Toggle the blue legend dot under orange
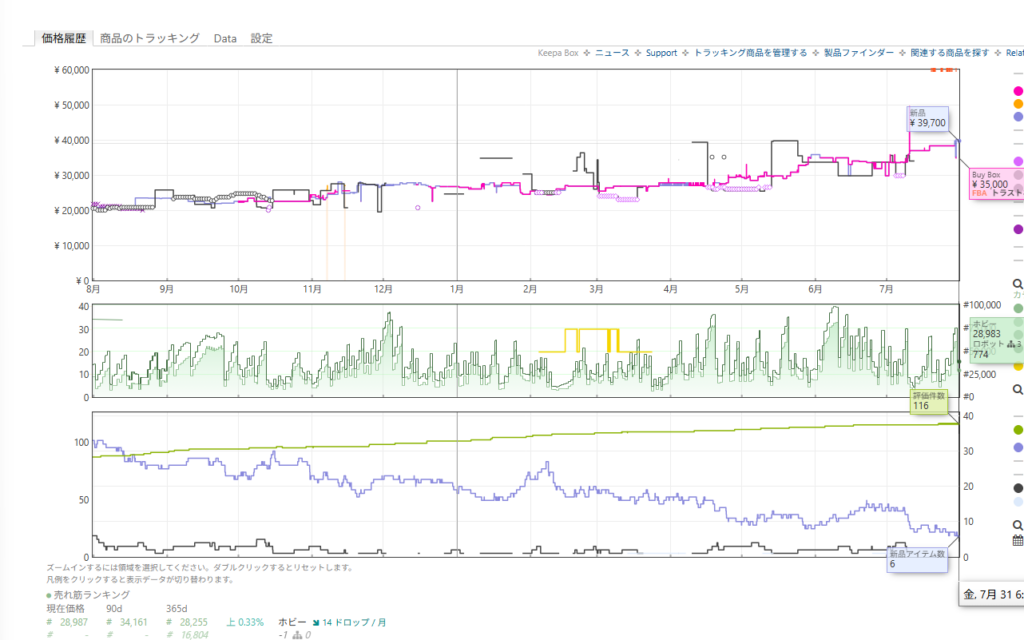This screenshot has width=1024, height=640. 1018,117
